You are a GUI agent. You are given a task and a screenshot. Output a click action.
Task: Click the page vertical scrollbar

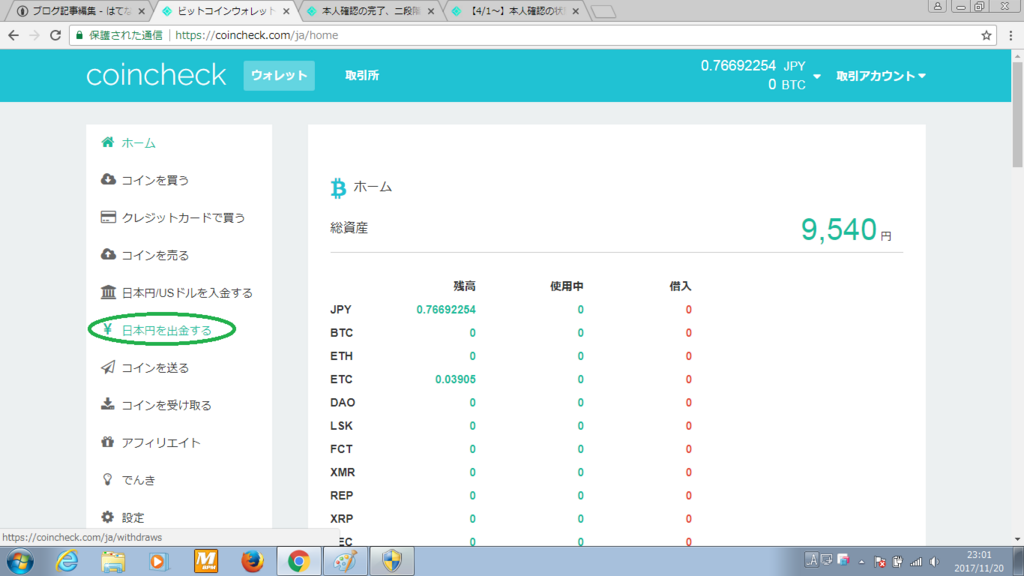pyautogui.click(x=1017, y=114)
